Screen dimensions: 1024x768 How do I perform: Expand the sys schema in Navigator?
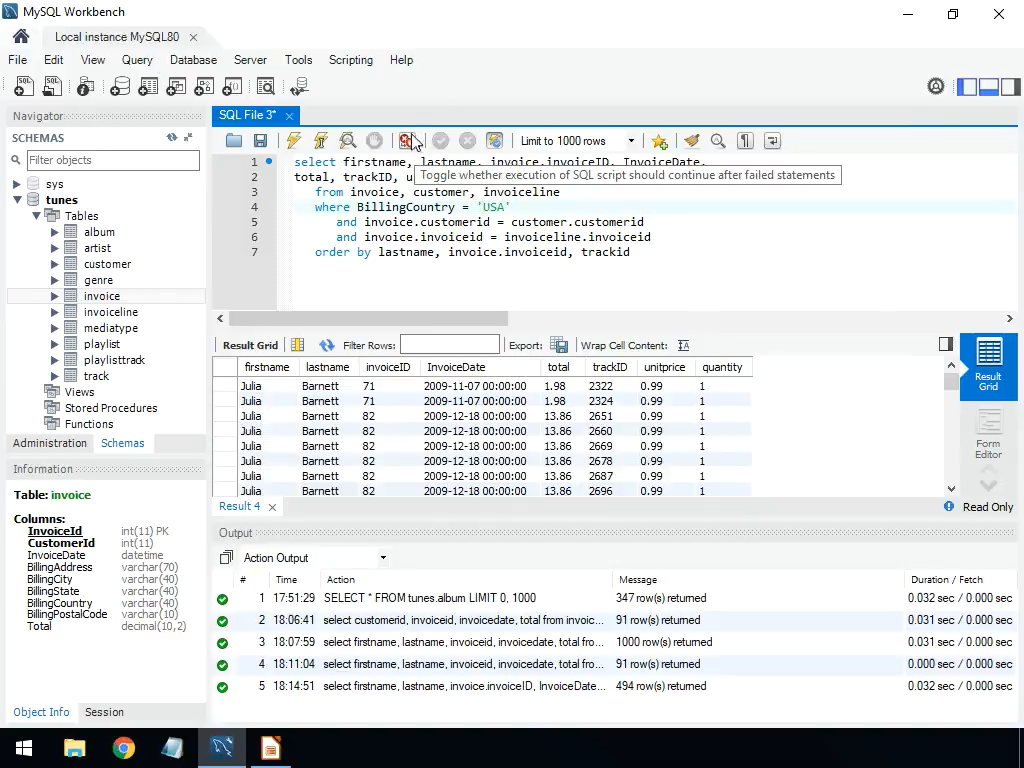tap(17, 184)
